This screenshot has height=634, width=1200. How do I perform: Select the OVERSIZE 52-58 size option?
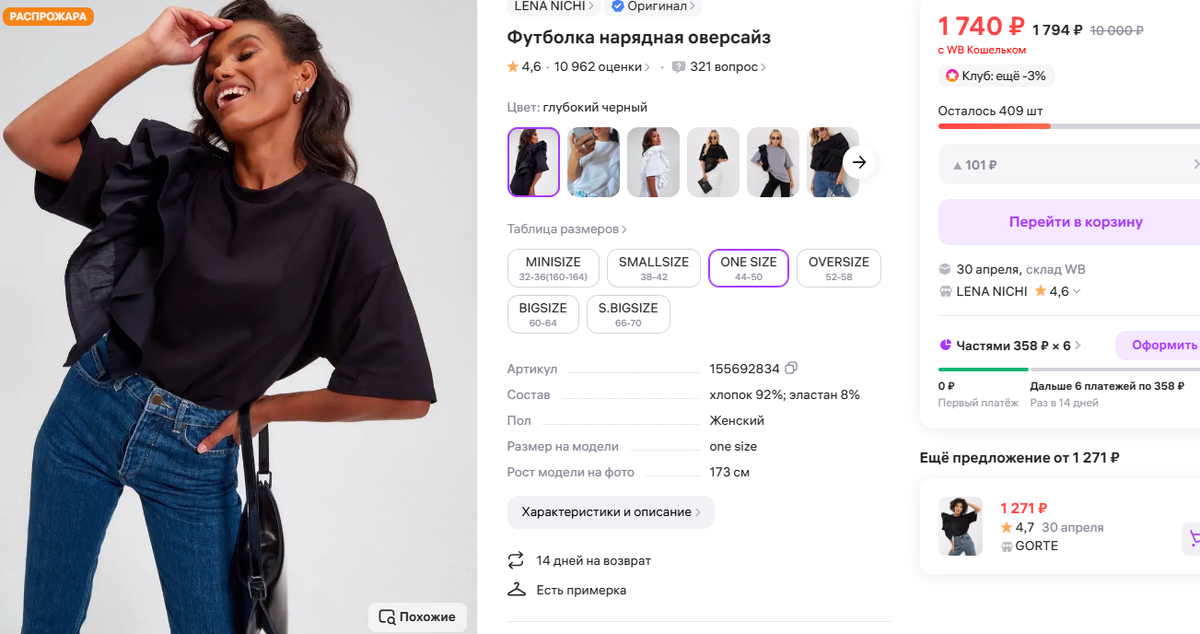click(x=838, y=267)
